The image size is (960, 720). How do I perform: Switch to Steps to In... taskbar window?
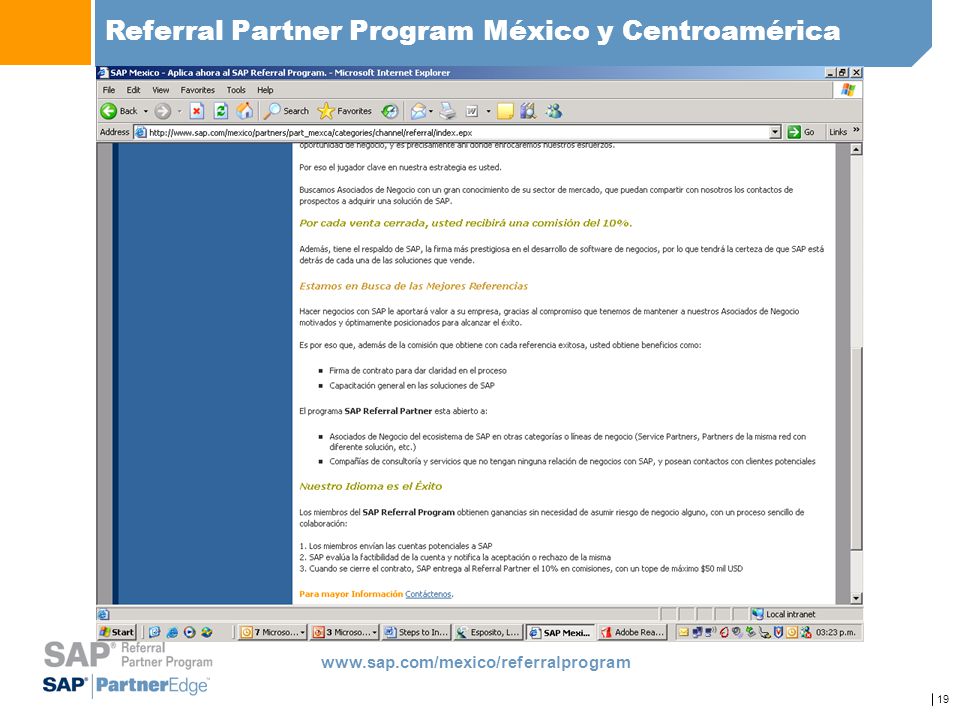(416, 632)
